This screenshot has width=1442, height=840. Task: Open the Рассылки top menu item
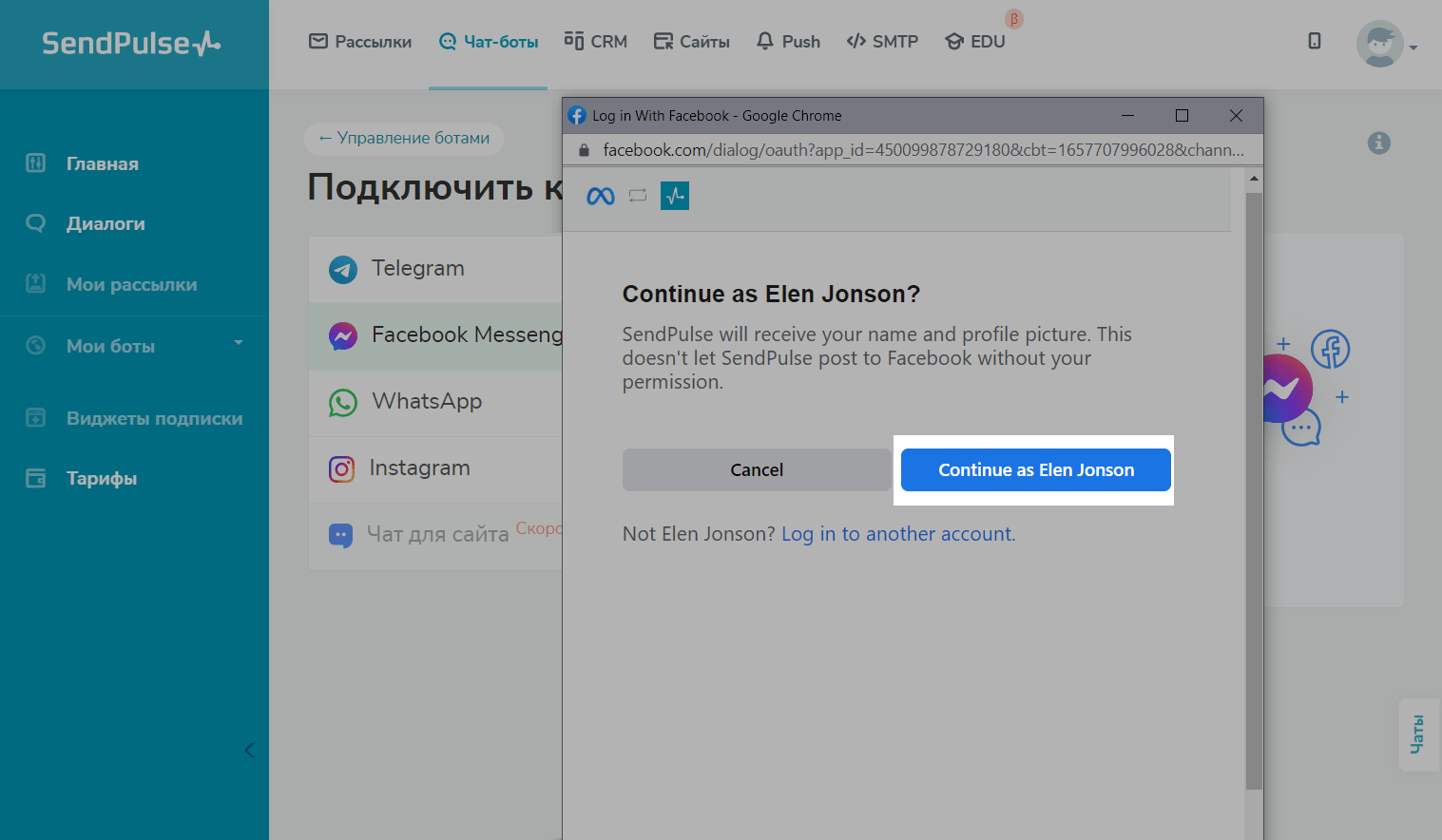click(360, 42)
